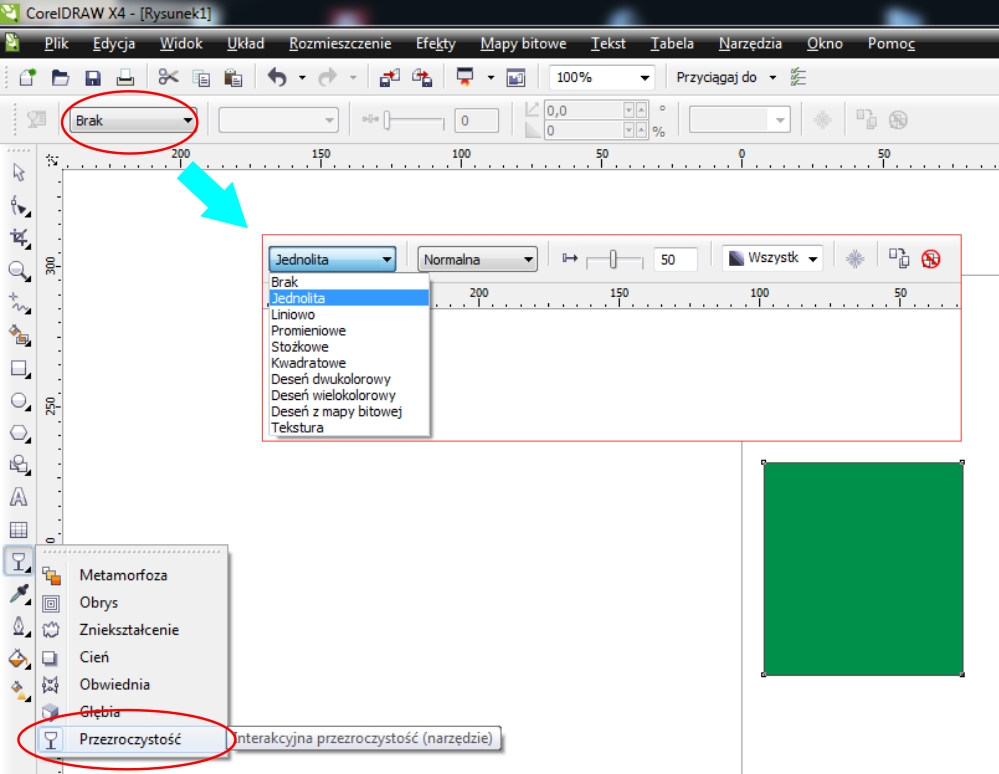The height and width of the screenshot is (774, 999).
Task: Select the Ellipse tool
Action: tap(18, 401)
